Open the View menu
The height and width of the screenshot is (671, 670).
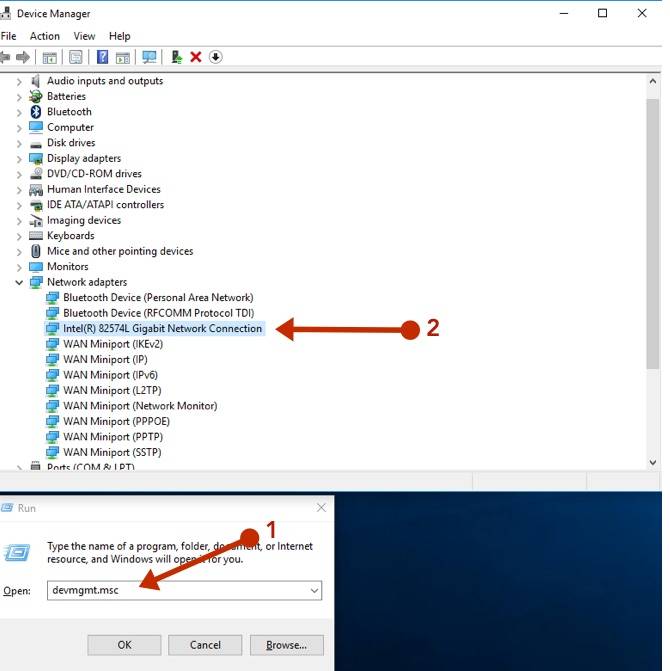pyautogui.click(x=84, y=36)
